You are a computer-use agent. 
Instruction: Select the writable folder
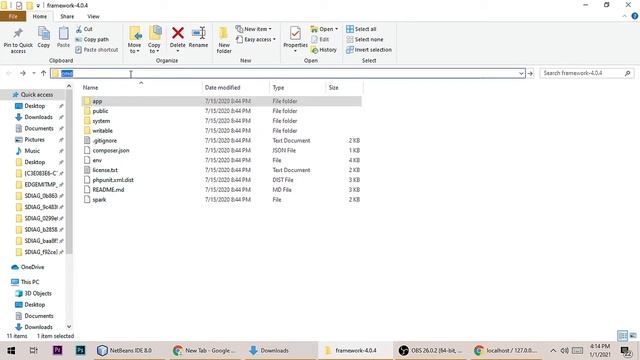[x=221, y=131]
